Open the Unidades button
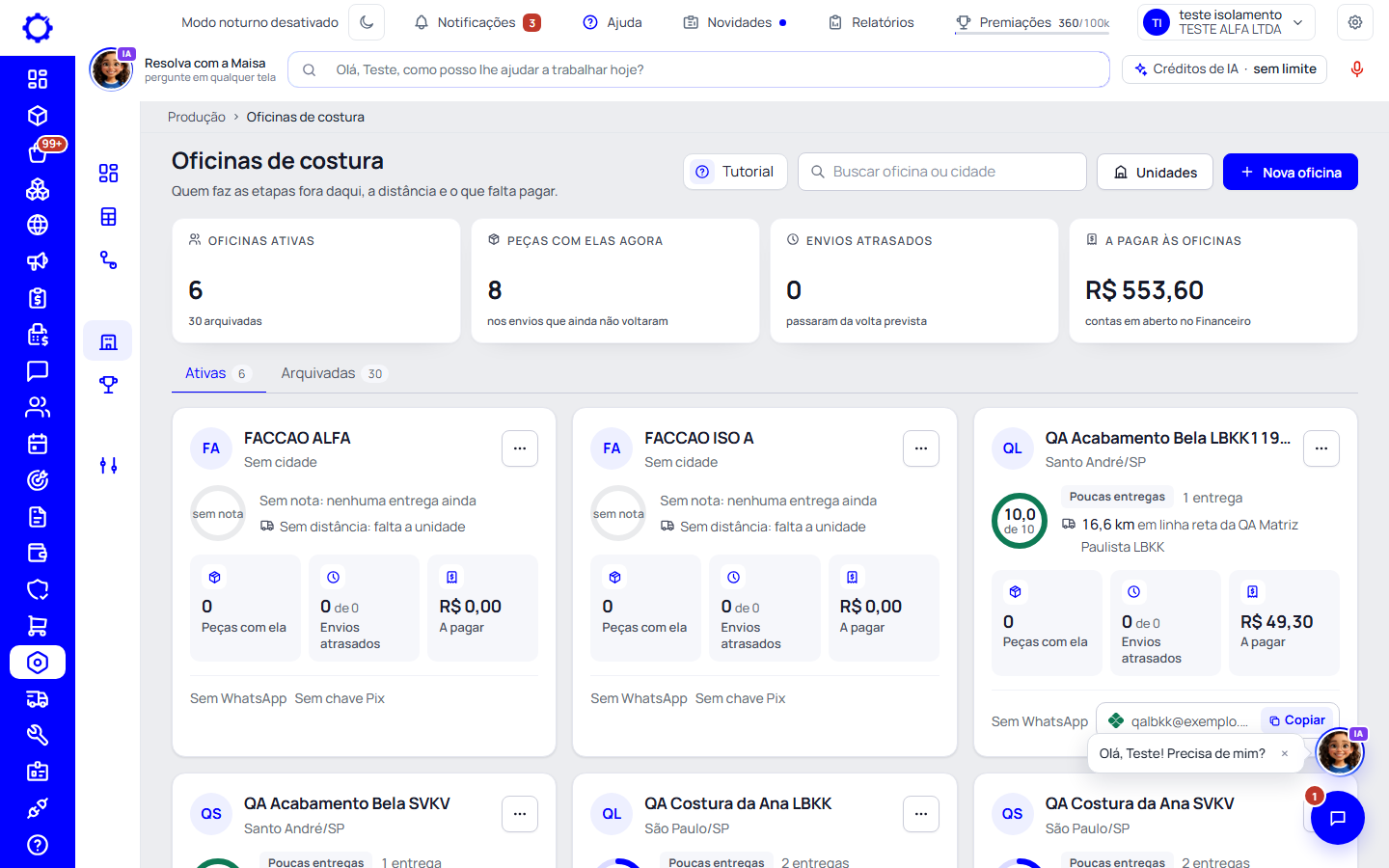1389x868 pixels. [1156, 172]
